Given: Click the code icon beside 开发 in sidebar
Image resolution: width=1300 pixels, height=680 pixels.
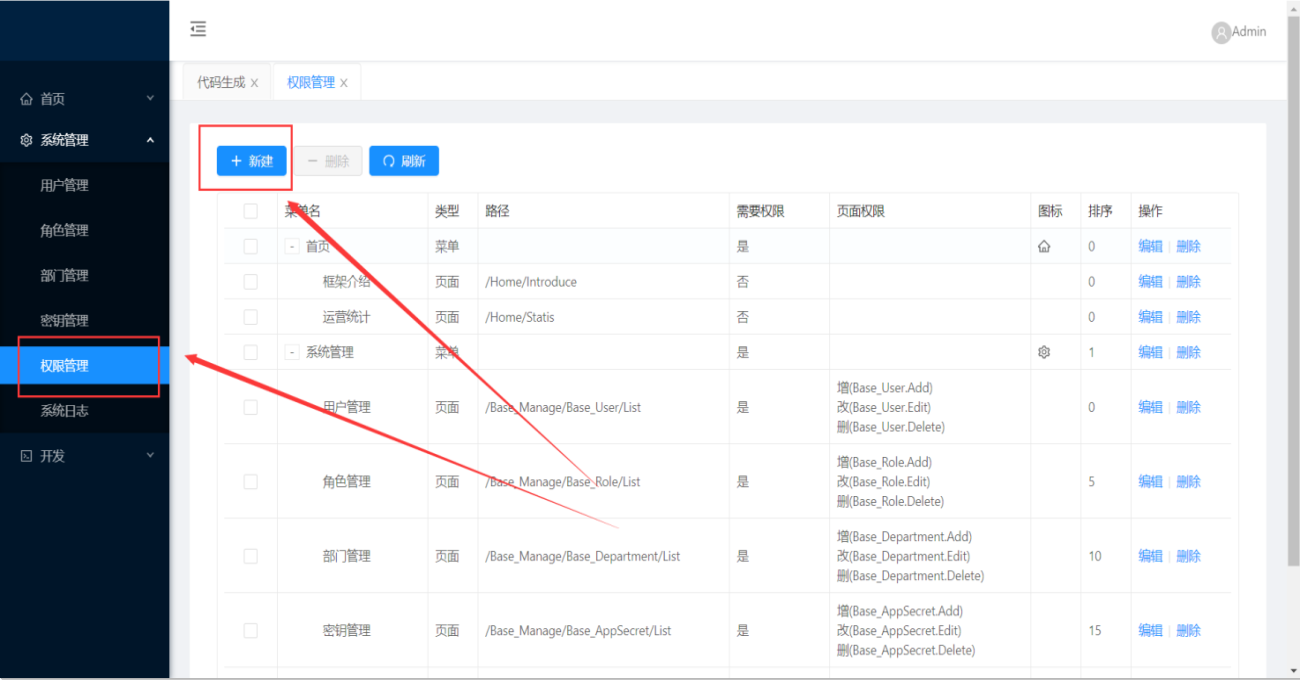Looking at the screenshot, I should 26,455.
